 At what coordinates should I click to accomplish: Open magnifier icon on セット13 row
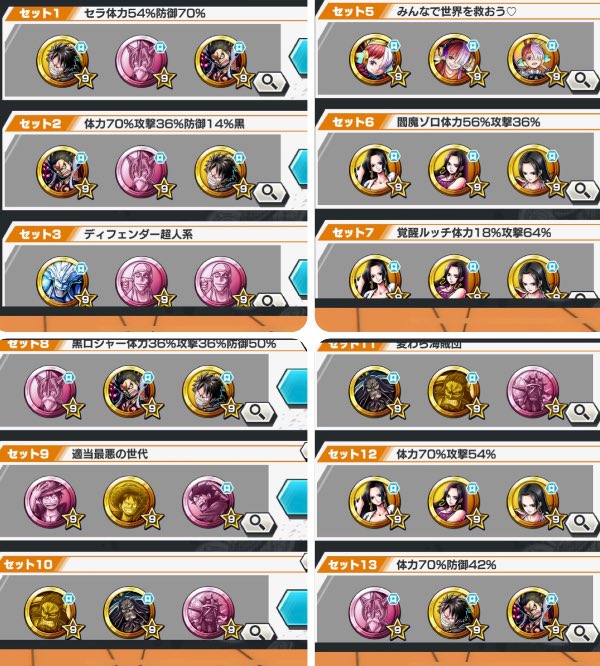click(x=583, y=632)
